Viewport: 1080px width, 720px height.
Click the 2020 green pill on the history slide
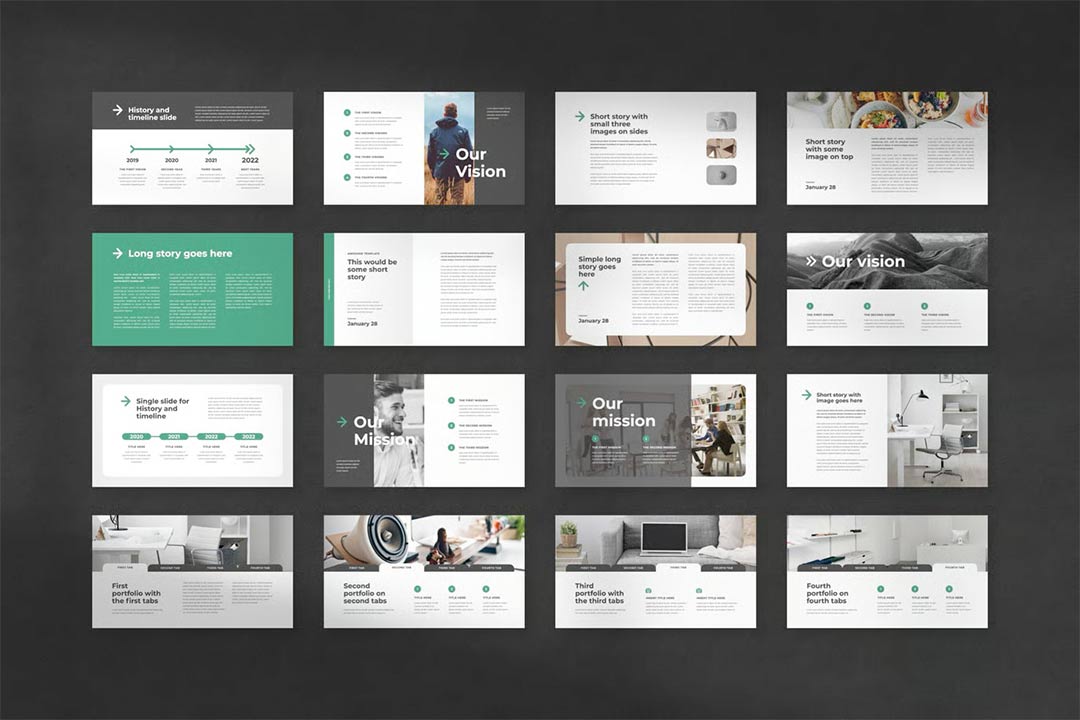136,437
